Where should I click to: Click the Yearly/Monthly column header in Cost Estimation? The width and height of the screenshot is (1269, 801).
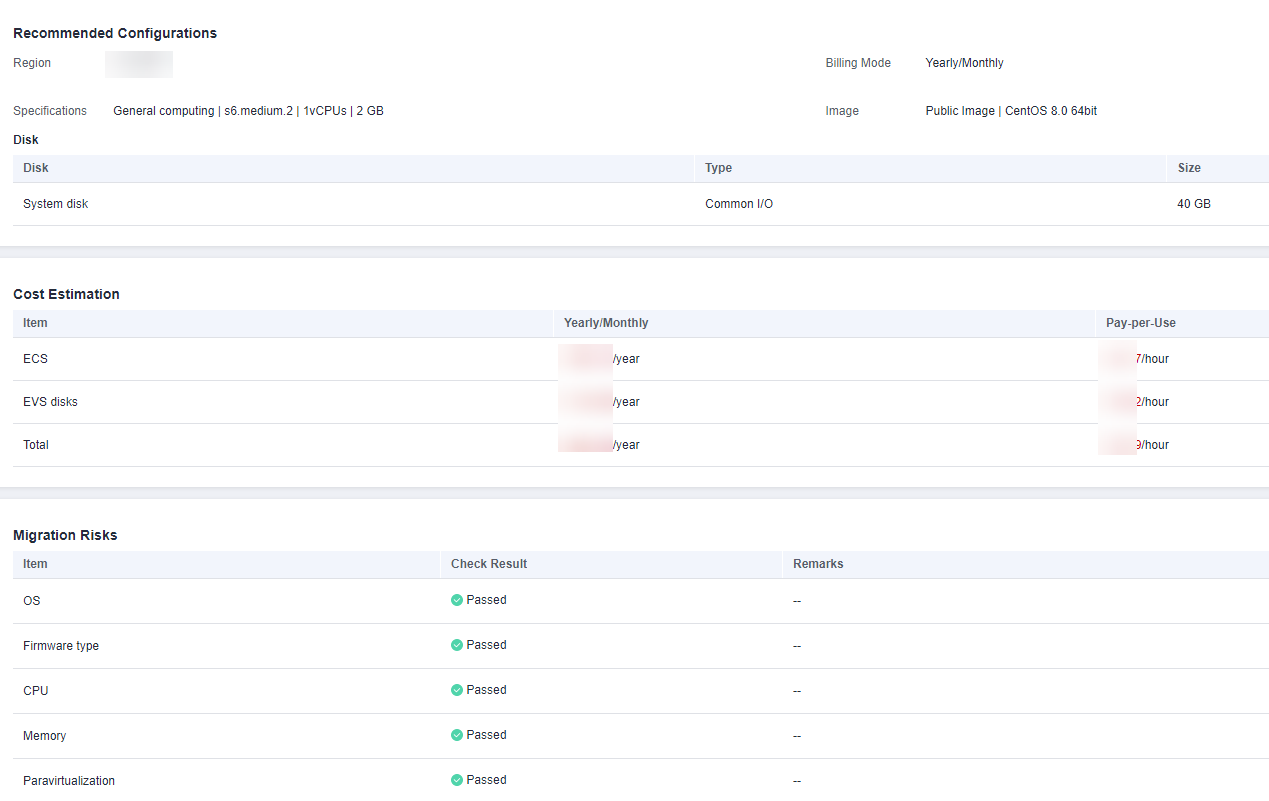click(605, 323)
